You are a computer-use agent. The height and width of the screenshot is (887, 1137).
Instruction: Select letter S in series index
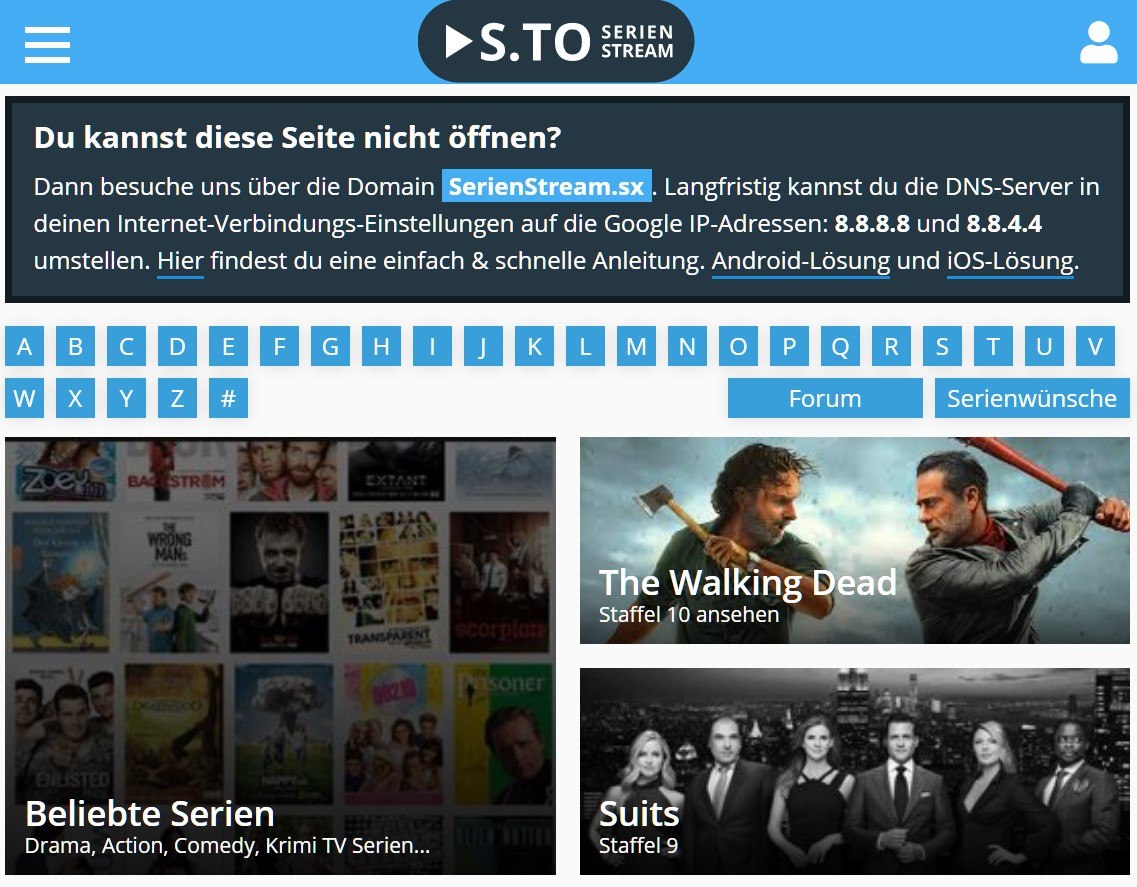[943, 346]
